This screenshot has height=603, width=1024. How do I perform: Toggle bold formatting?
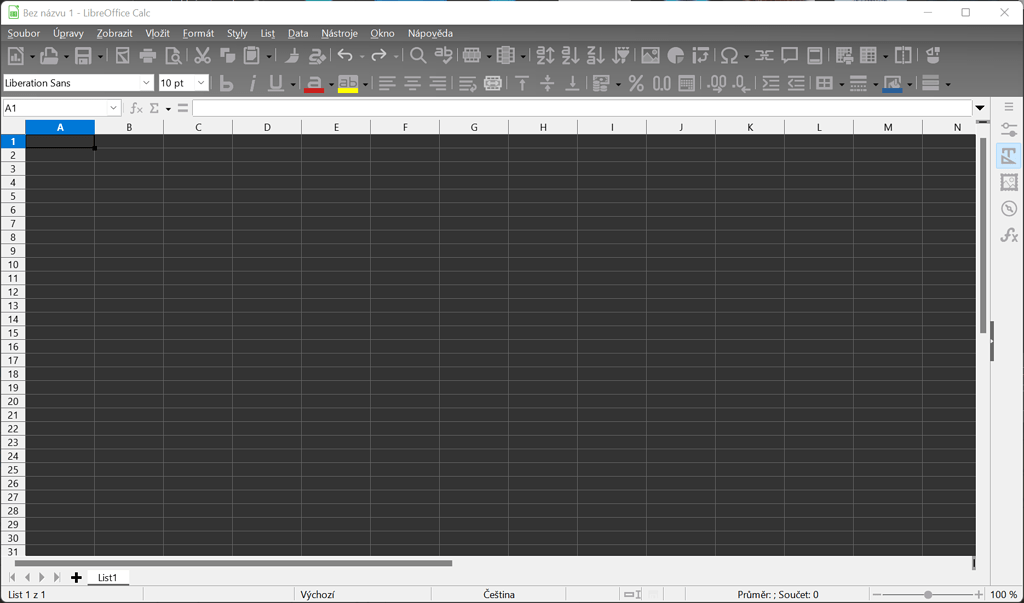tap(225, 83)
